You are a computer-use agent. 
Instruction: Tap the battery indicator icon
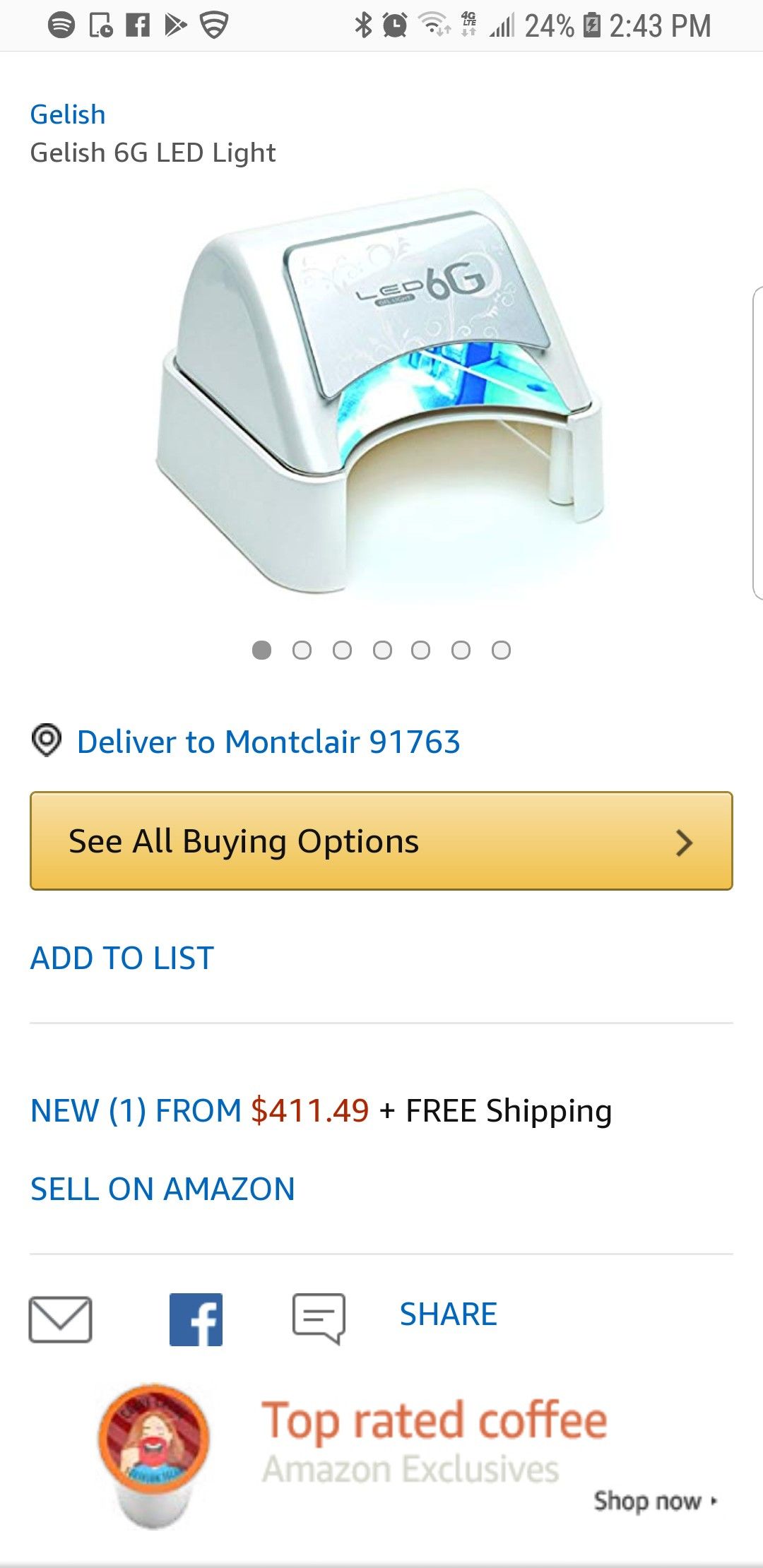pos(591,25)
